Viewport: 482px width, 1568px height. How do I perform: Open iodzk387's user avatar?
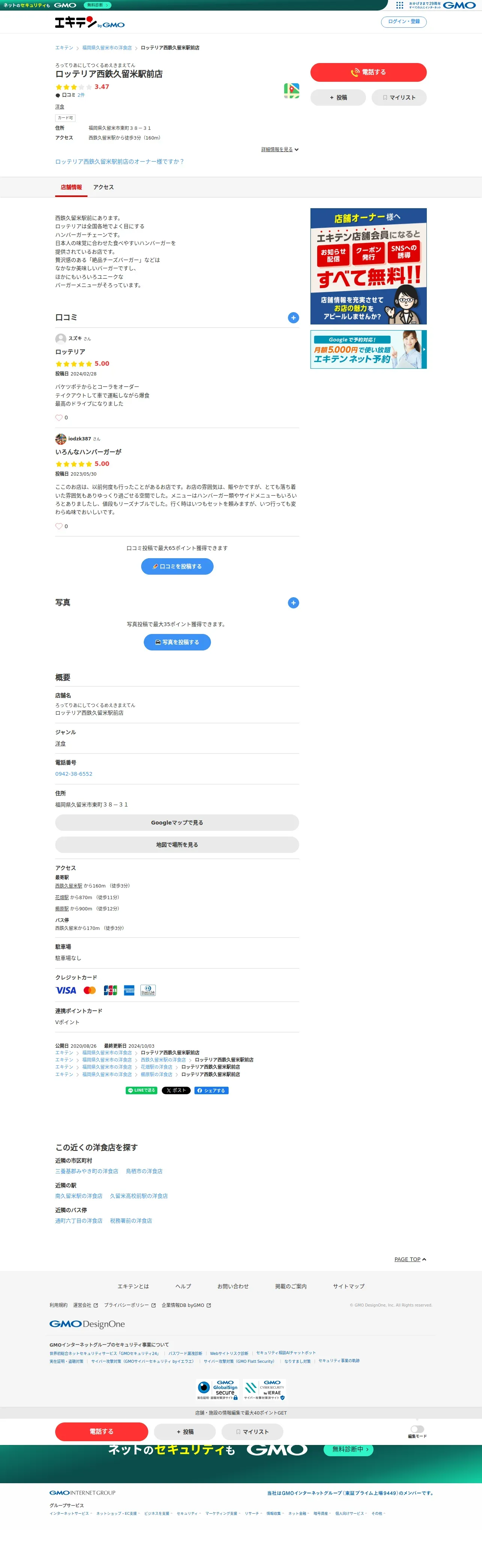(60, 439)
